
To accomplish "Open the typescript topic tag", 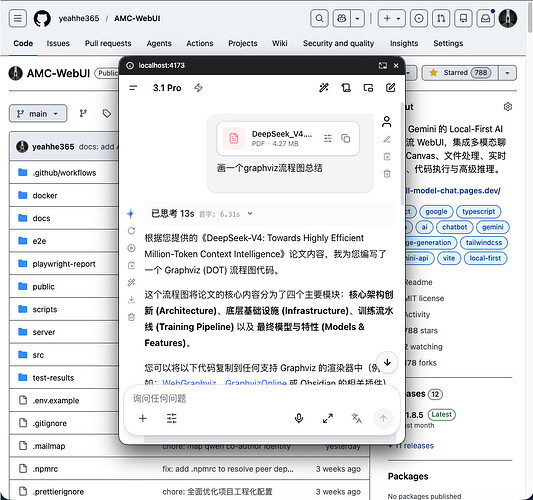I will pyautogui.click(x=478, y=211).
